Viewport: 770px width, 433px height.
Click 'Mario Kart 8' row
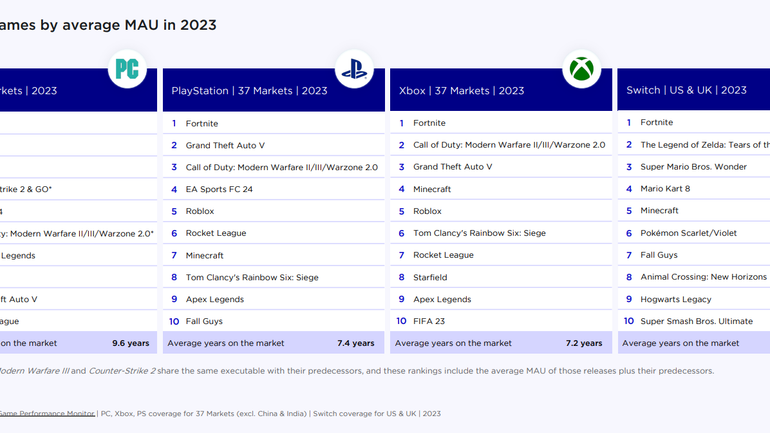(694, 189)
